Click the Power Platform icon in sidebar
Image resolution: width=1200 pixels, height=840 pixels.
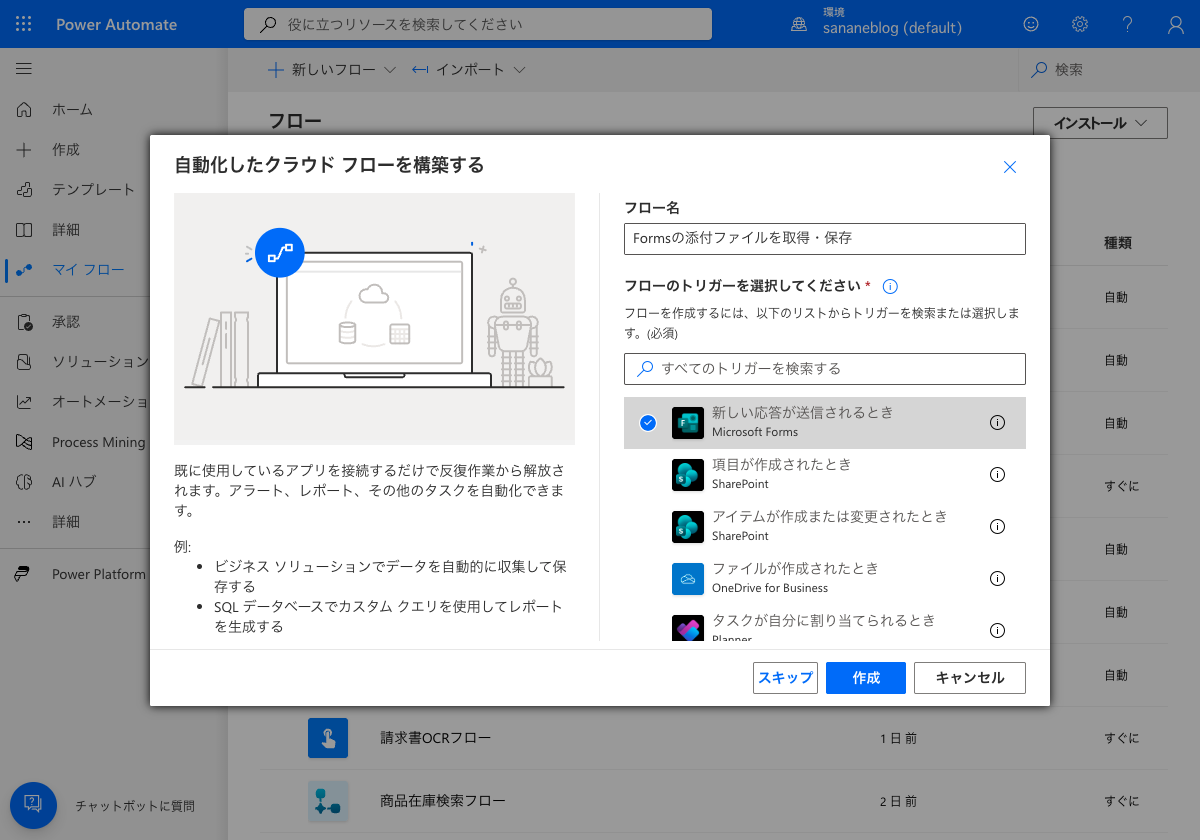click(x=24, y=574)
